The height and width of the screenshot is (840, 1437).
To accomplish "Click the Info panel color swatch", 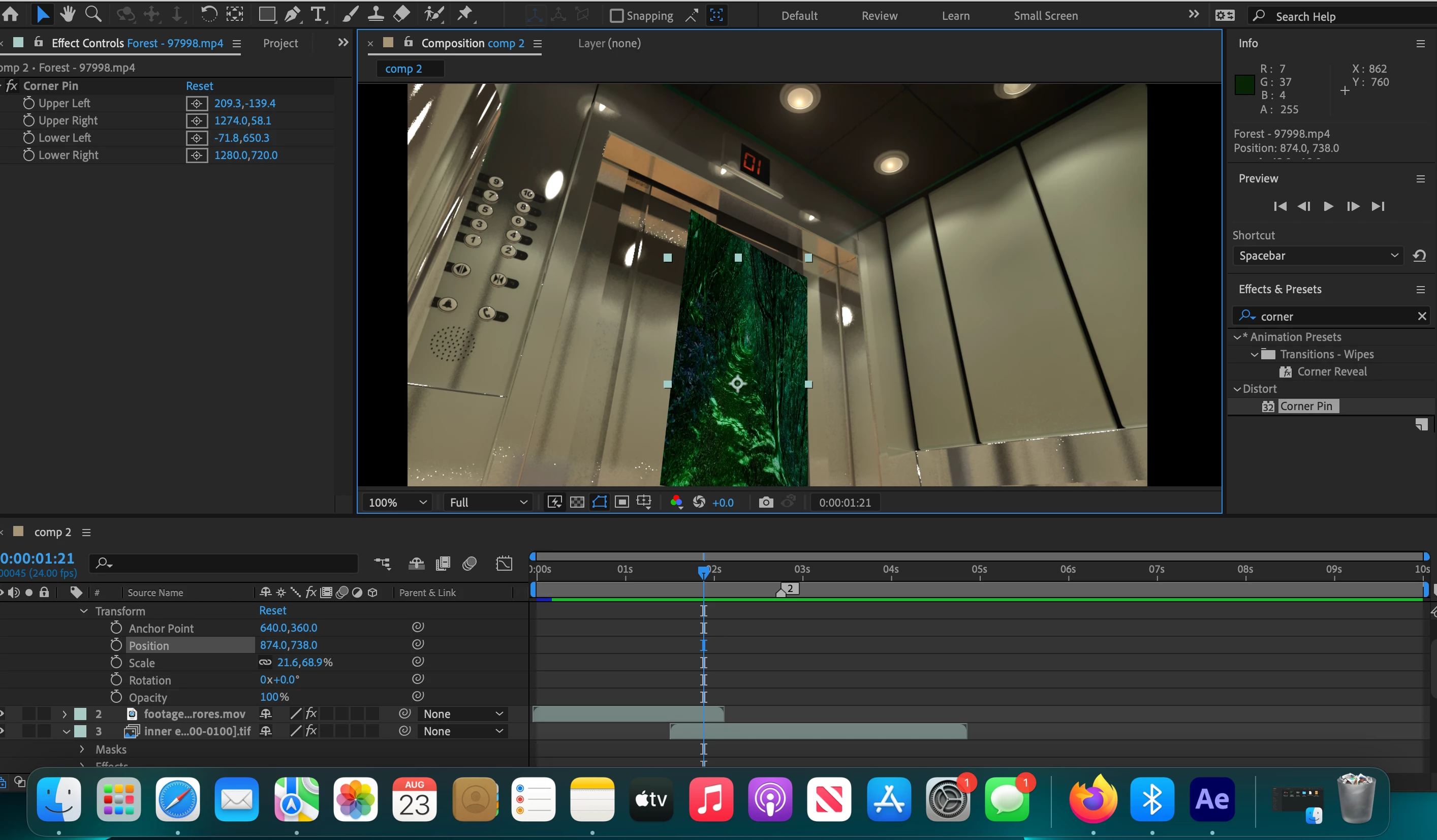I will (1244, 85).
